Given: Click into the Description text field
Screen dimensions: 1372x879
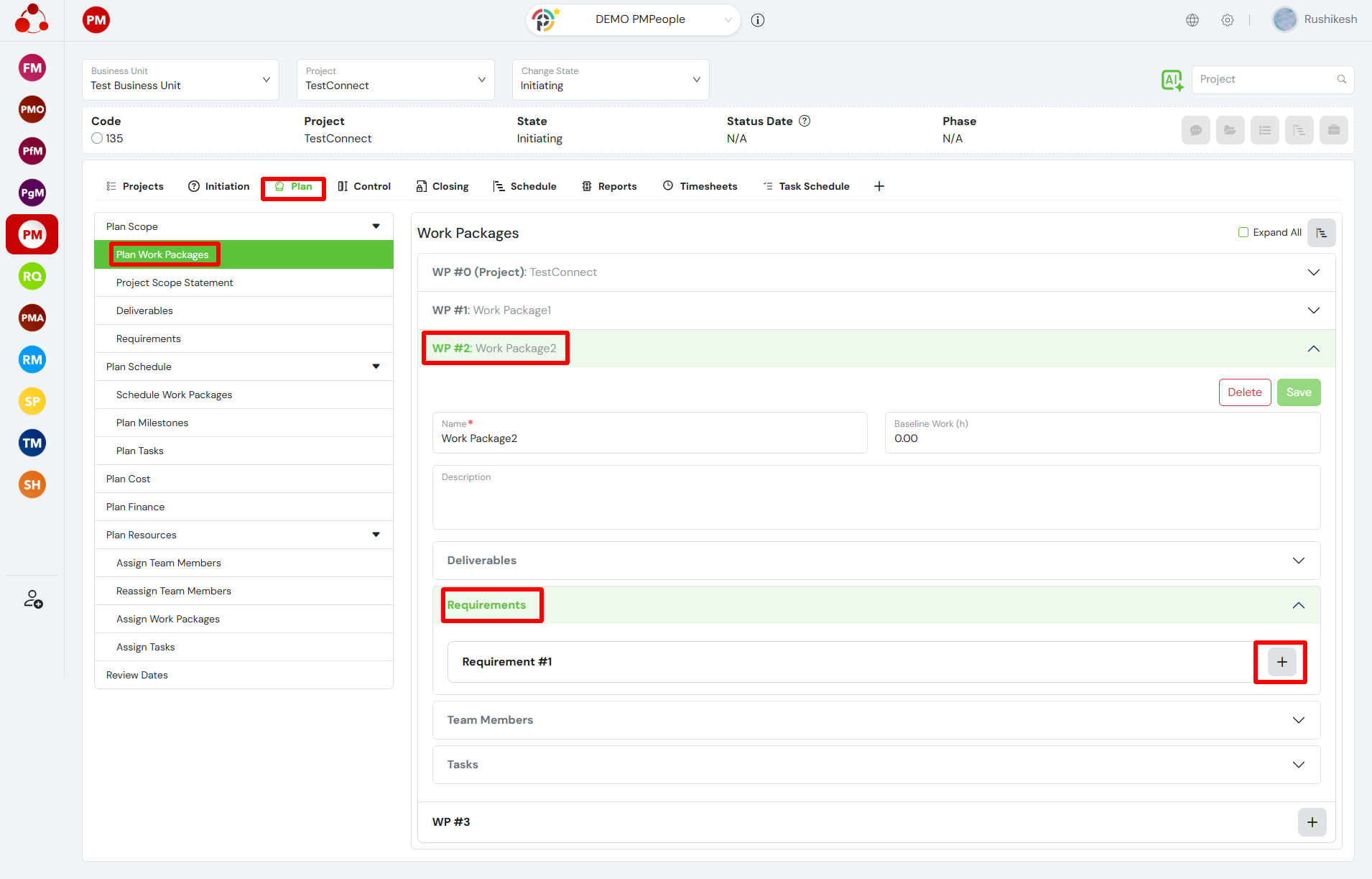Looking at the screenshot, I should (876, 503).
